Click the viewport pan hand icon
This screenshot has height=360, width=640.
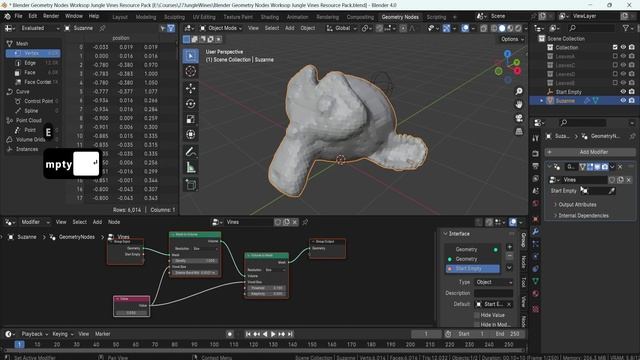point(519,104)
